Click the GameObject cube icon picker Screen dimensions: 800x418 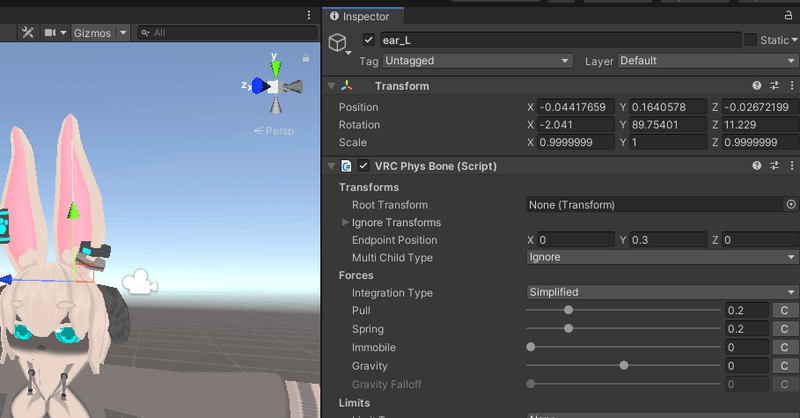338,43
